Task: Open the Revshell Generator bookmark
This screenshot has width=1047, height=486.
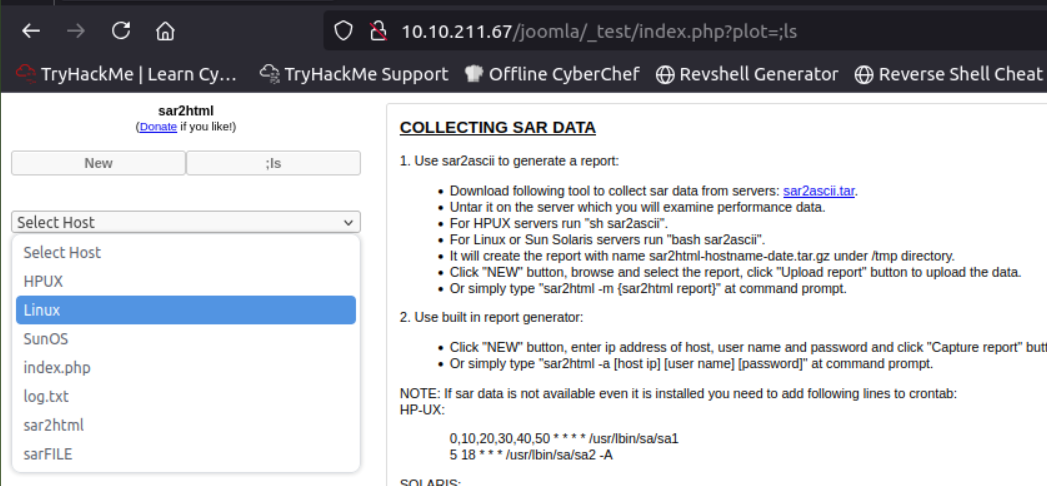Action: pyautogui.click(x=747, y=74)
